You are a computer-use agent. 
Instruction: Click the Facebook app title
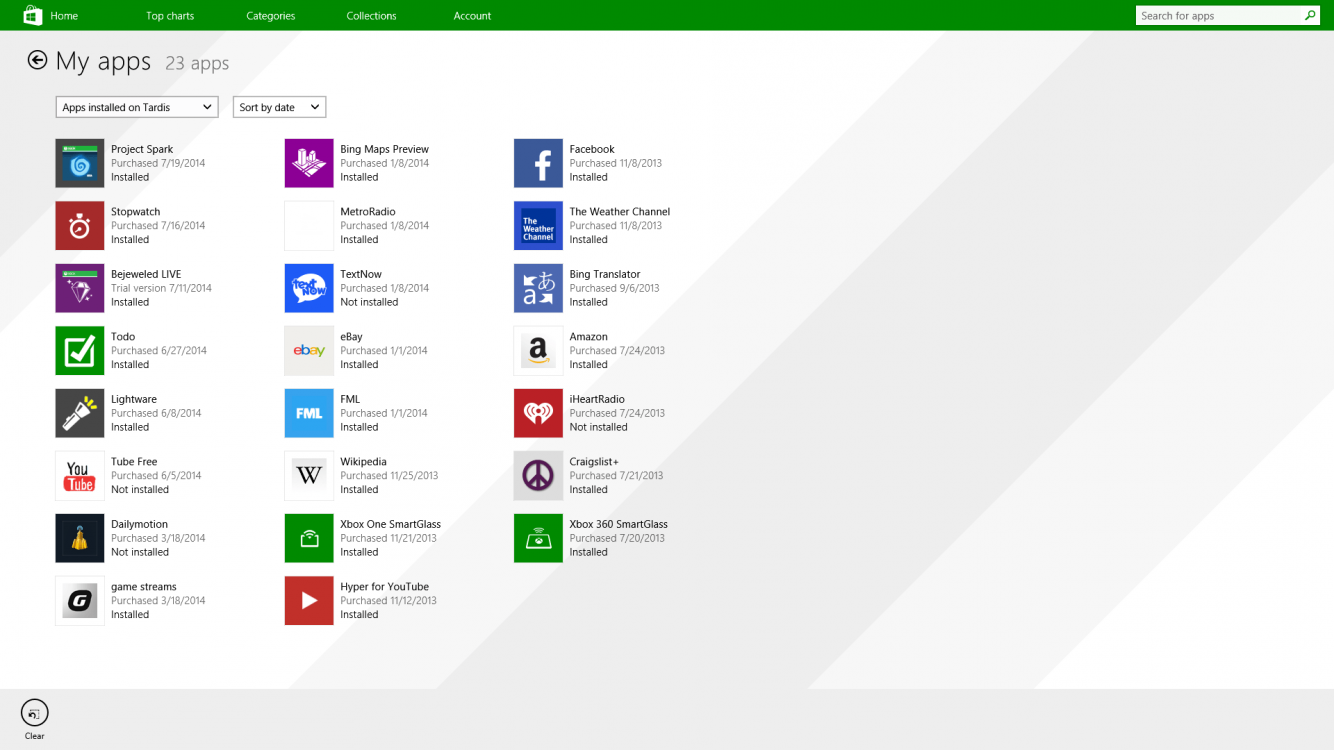(592, 149)
